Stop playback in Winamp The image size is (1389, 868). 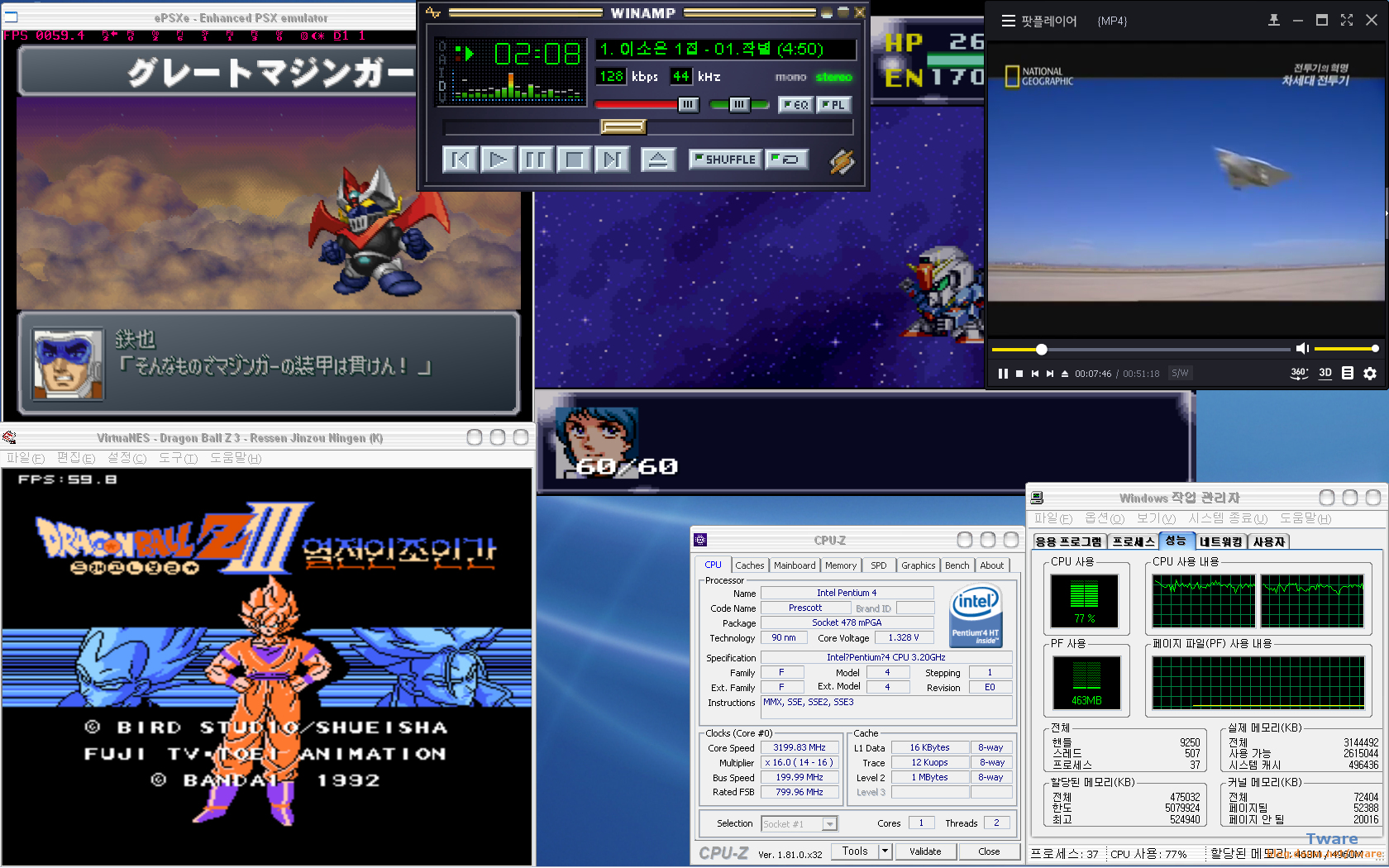[x=574, y=159]
